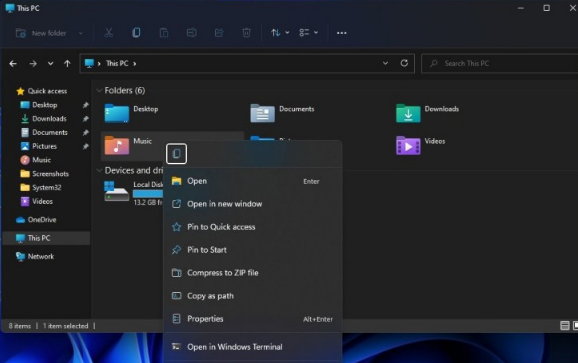Expand the breadcrumb chevron after This PC
The width and height of the screenshot is (578, 363).
[135, 64]
